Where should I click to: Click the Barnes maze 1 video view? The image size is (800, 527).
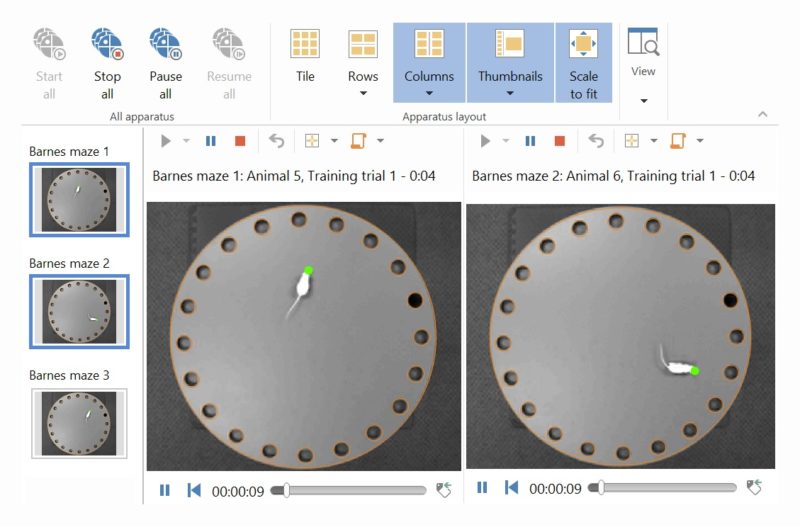tap(304, 336)
